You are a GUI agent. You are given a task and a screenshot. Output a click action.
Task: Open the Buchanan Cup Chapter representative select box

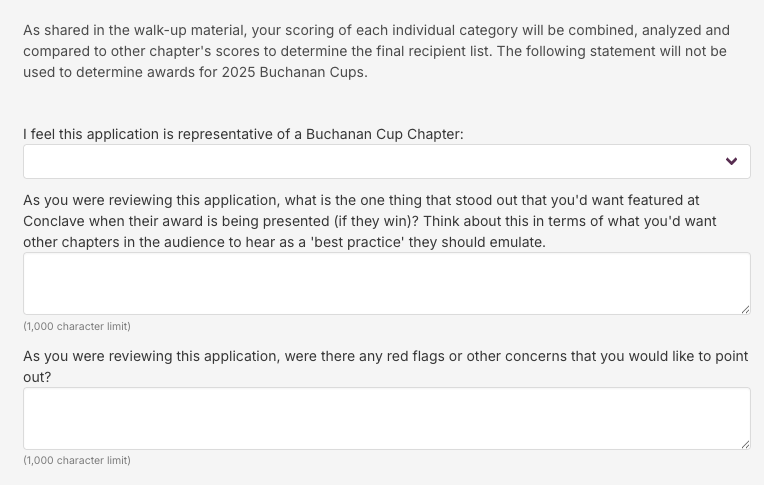(x=386, y=162)
